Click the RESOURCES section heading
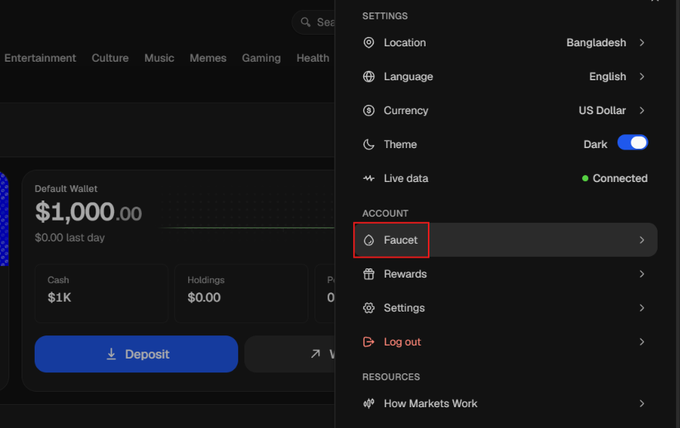Screen dimensions: 680x428 point(391,377)
